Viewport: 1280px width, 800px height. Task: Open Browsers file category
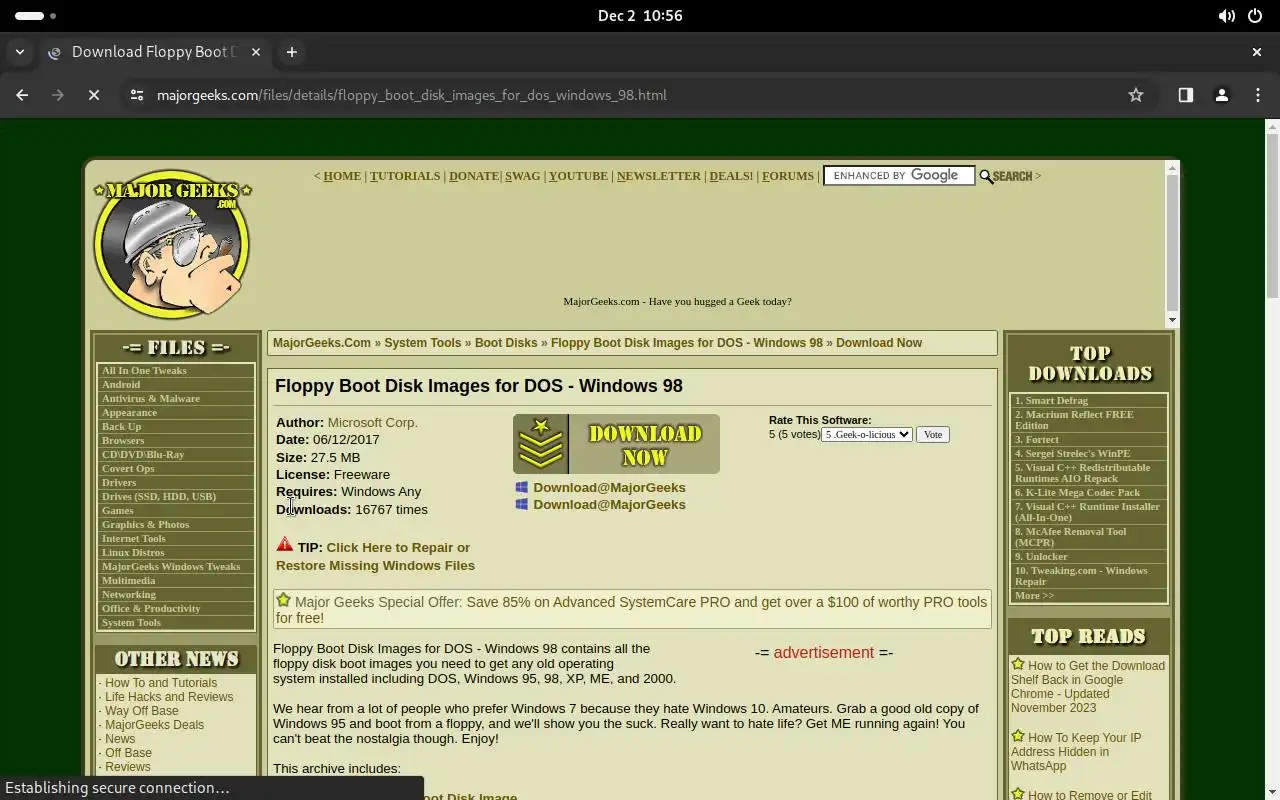click(123, 441)
